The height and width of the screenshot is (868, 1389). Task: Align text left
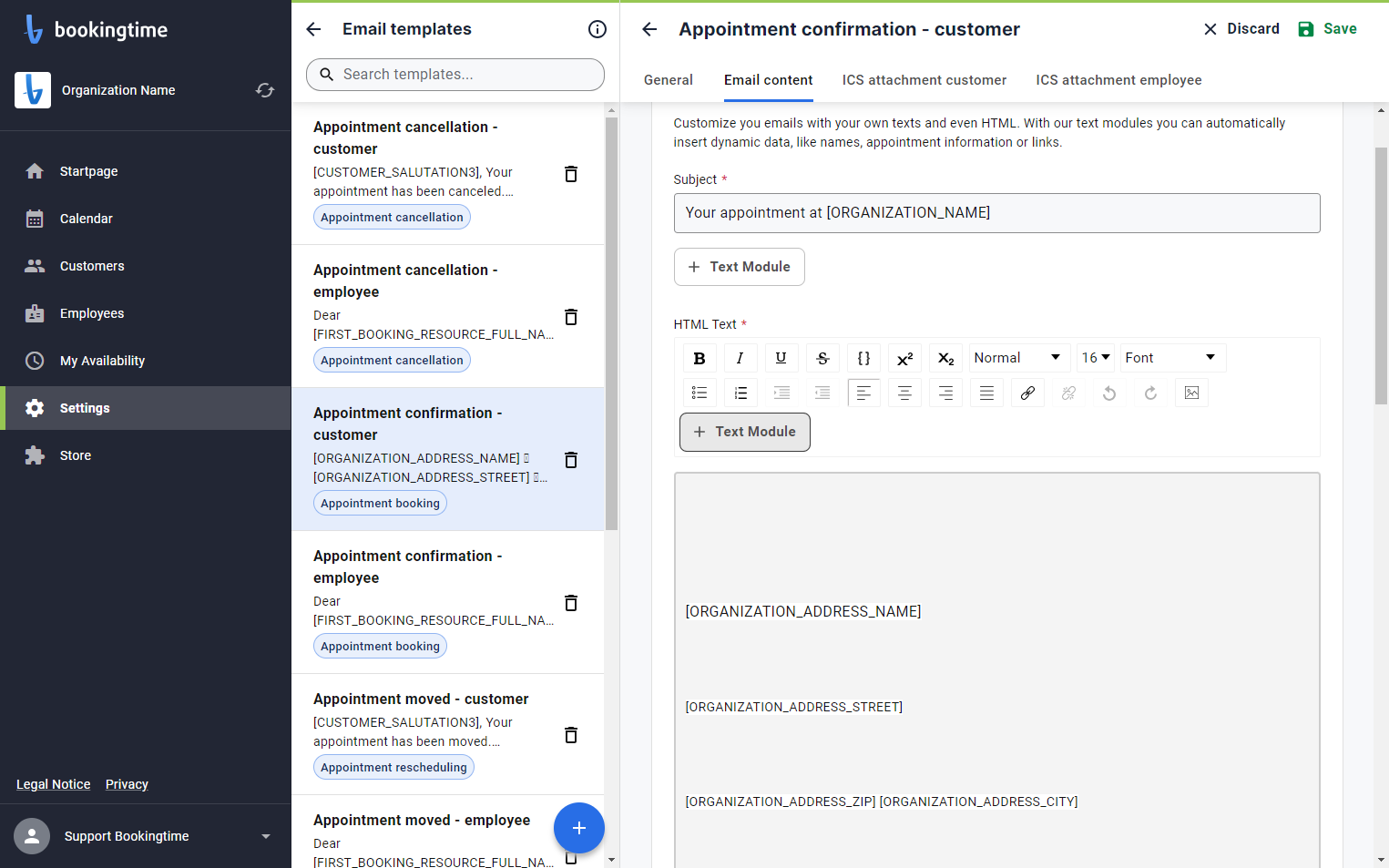[863, 393]
